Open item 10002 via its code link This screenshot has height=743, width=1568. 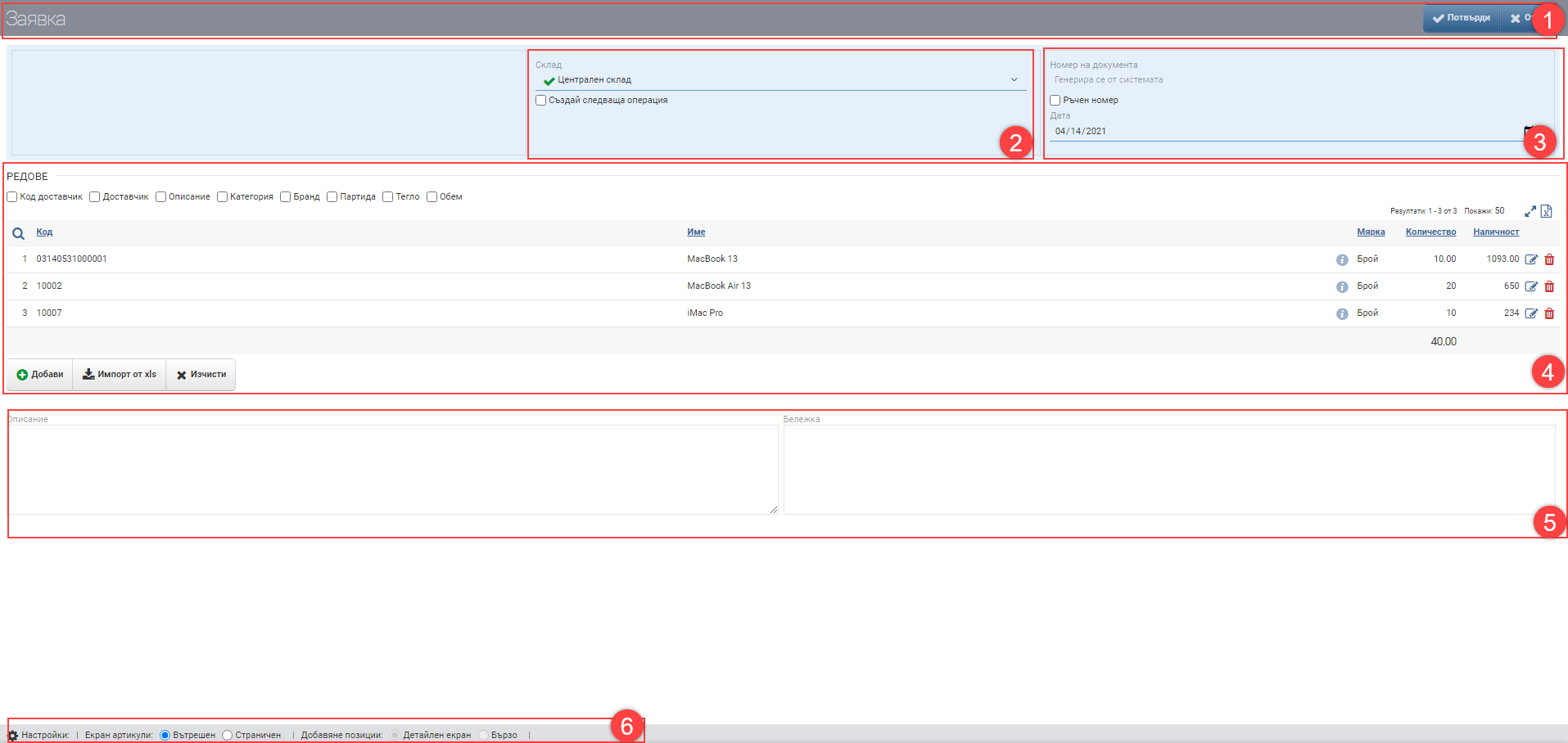click(49, 286)
